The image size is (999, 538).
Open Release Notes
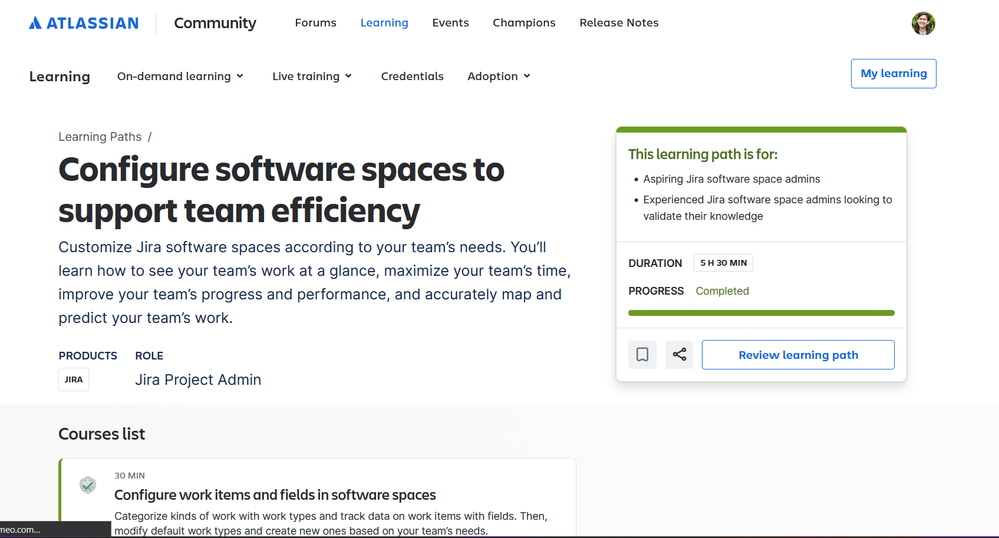click(x=619, y=22)
